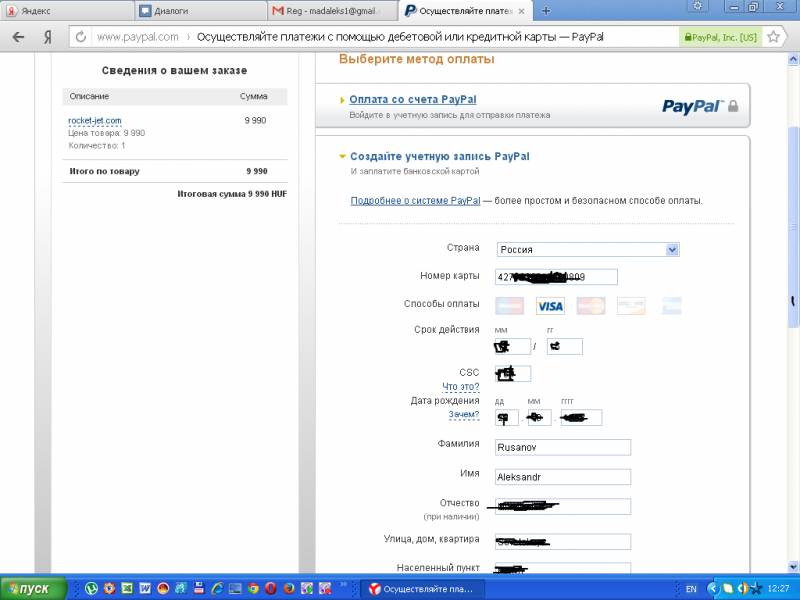Open the rocket-jet.com order link
800x600 pixels.
click(x=95, y=121)
